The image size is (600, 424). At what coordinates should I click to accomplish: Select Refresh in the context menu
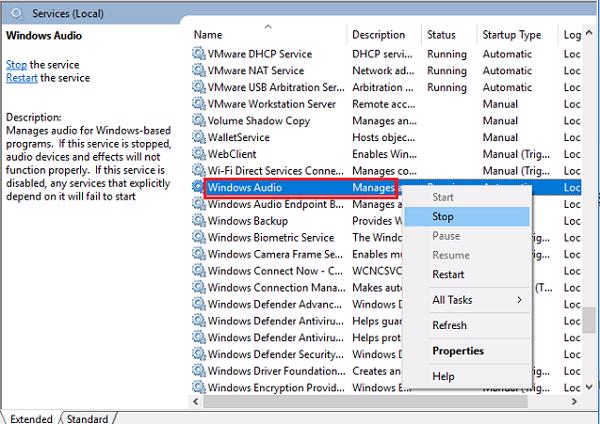pos(467,325)
